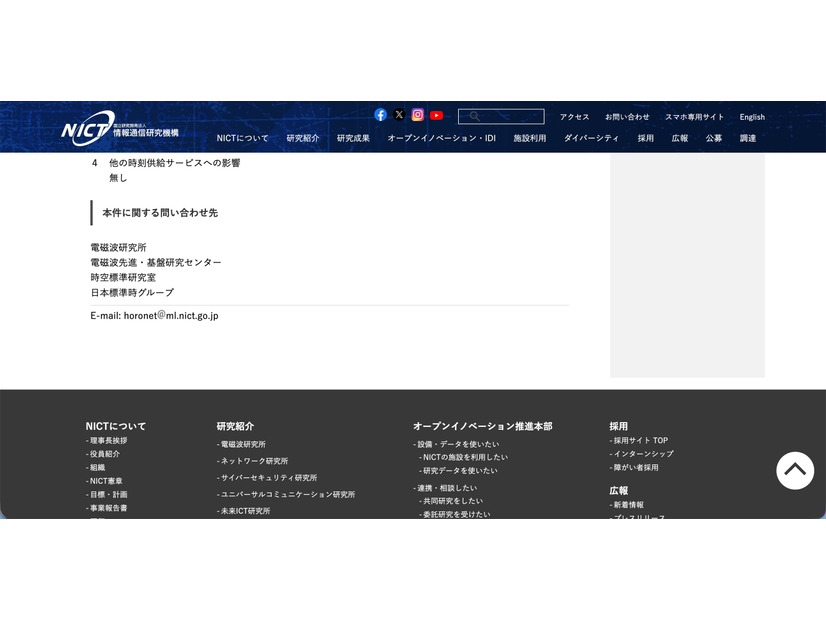The height and width of the screenshot is (620, 826).
Task: Open footer link 未来ICT研究所
Action: pyautogui.click(x=245, y=511)
